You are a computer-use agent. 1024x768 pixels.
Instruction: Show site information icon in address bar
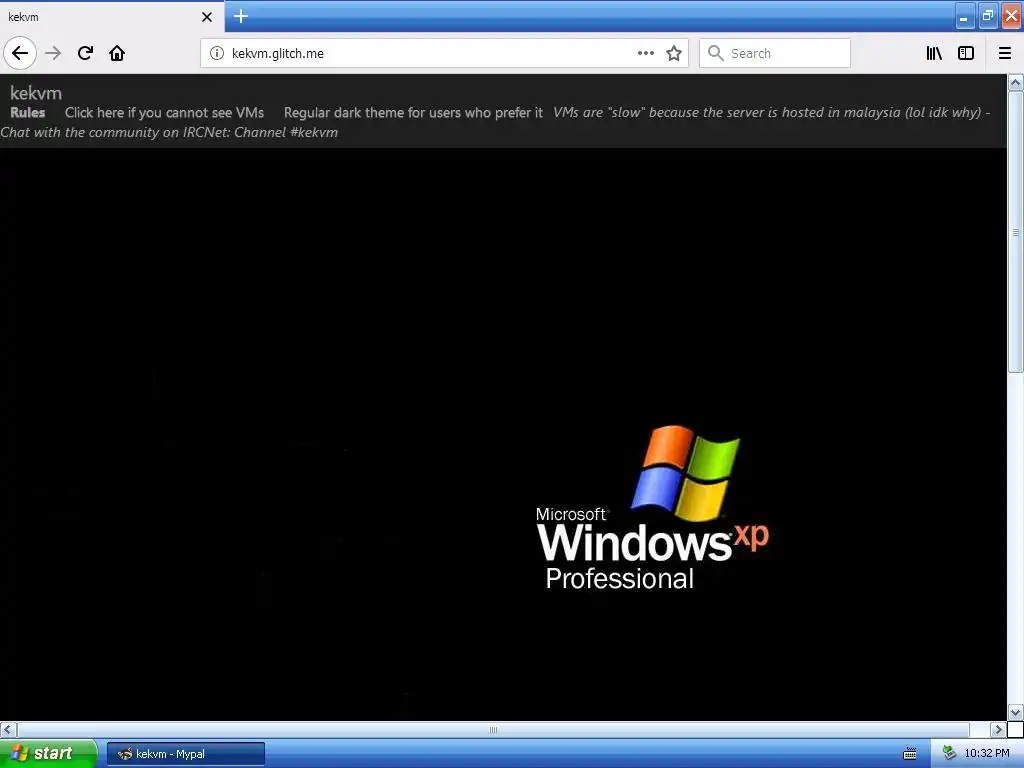[217, 53]
